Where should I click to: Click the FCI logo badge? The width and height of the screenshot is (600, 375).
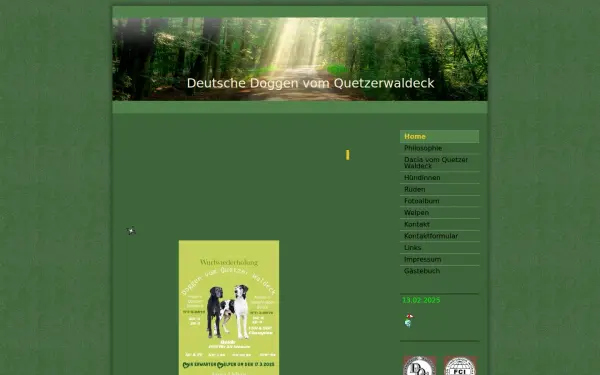tap(460, 366)
